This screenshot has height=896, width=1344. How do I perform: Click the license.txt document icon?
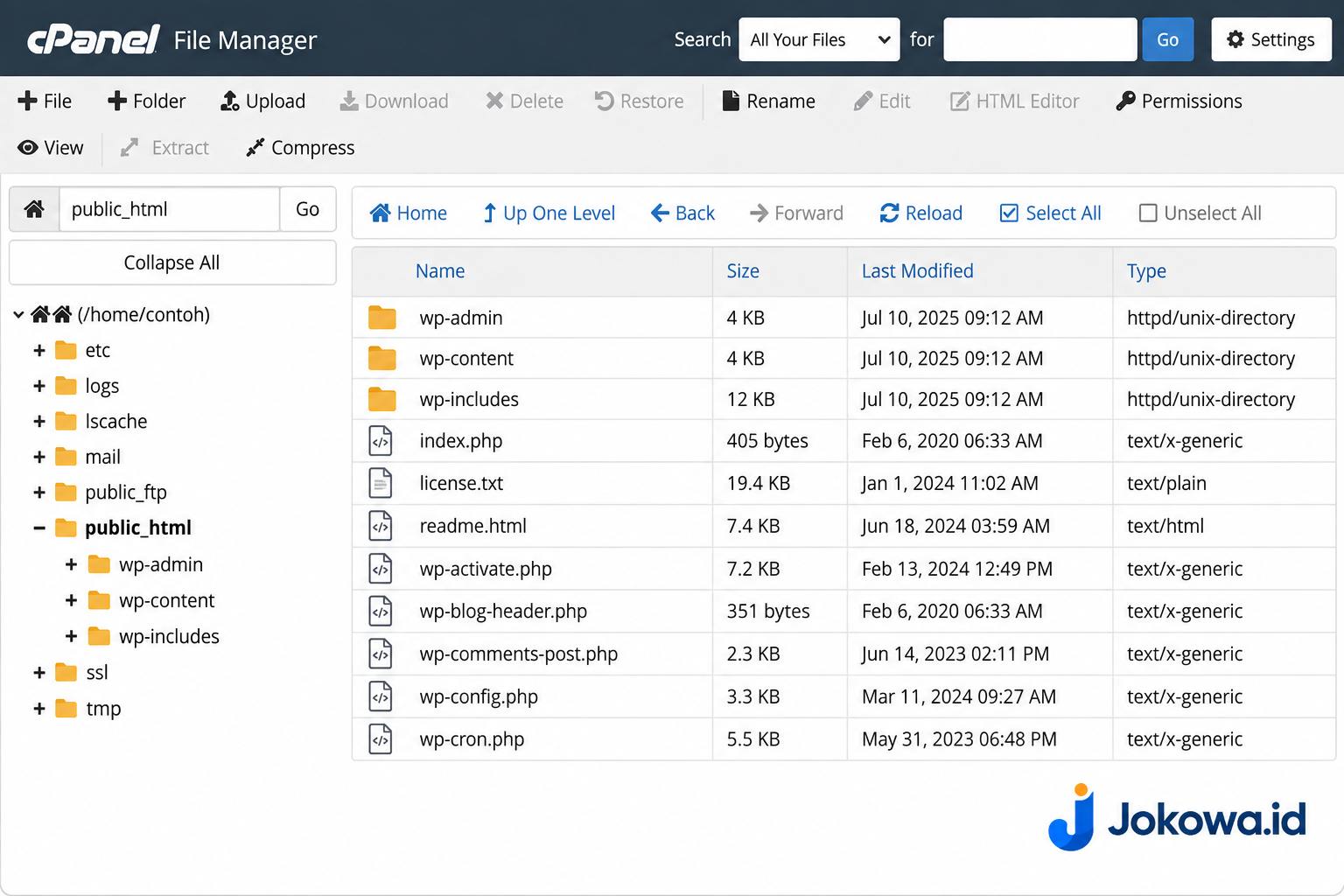pos(381,483)
